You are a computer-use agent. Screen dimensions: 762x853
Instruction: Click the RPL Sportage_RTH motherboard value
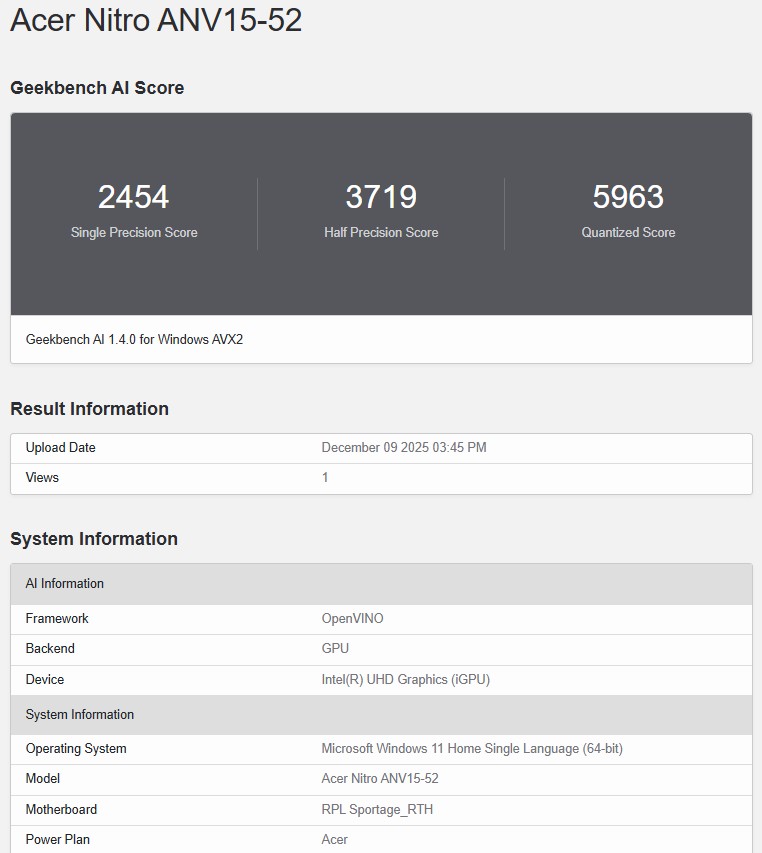point(377,810)
